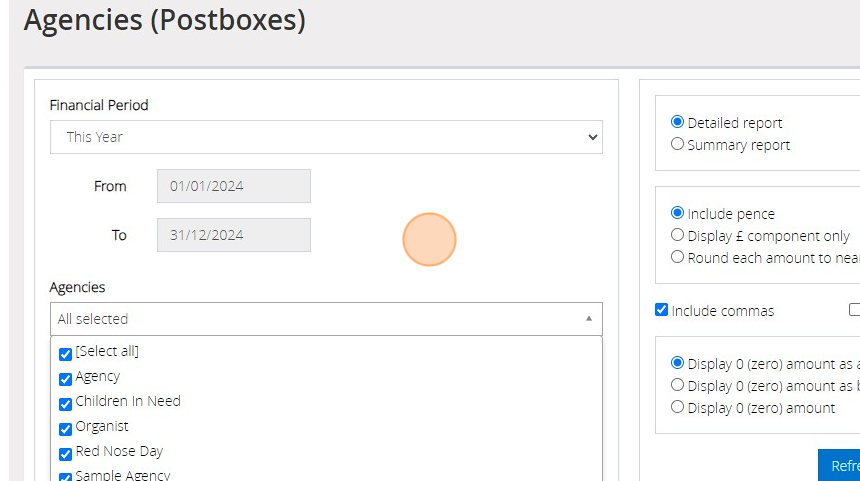This screenshot has height=481, width=860.
Task: Uncheck the Sample Agency checkbox
Action: [x=65, y=477]
